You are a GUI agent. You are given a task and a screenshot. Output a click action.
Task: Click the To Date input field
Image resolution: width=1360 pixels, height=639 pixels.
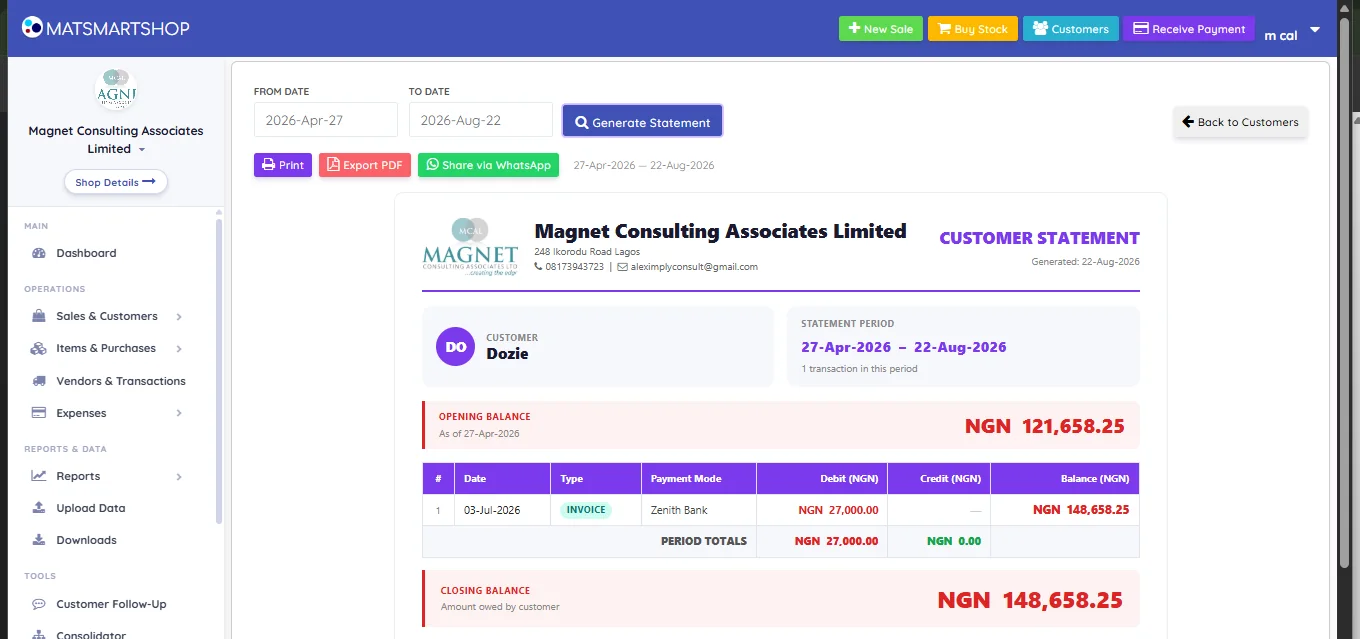pos(481,120)
